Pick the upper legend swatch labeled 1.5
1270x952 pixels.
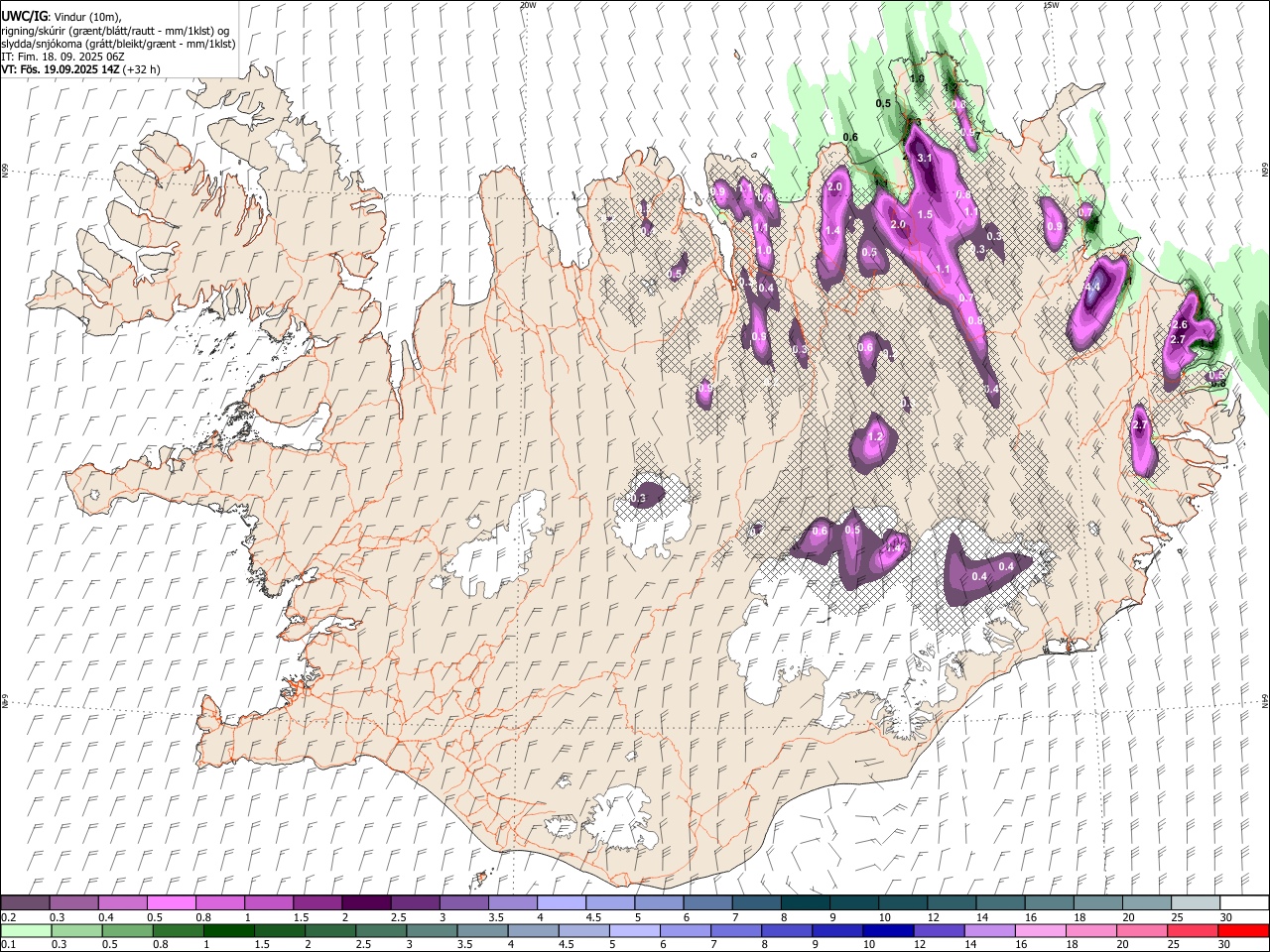(317, 903)
